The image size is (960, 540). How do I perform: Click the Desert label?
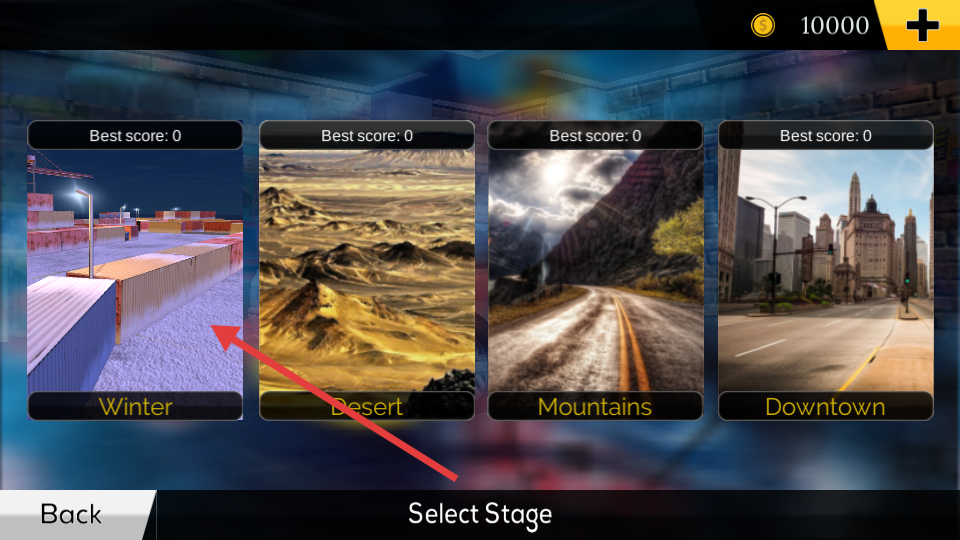pos(367,407)
